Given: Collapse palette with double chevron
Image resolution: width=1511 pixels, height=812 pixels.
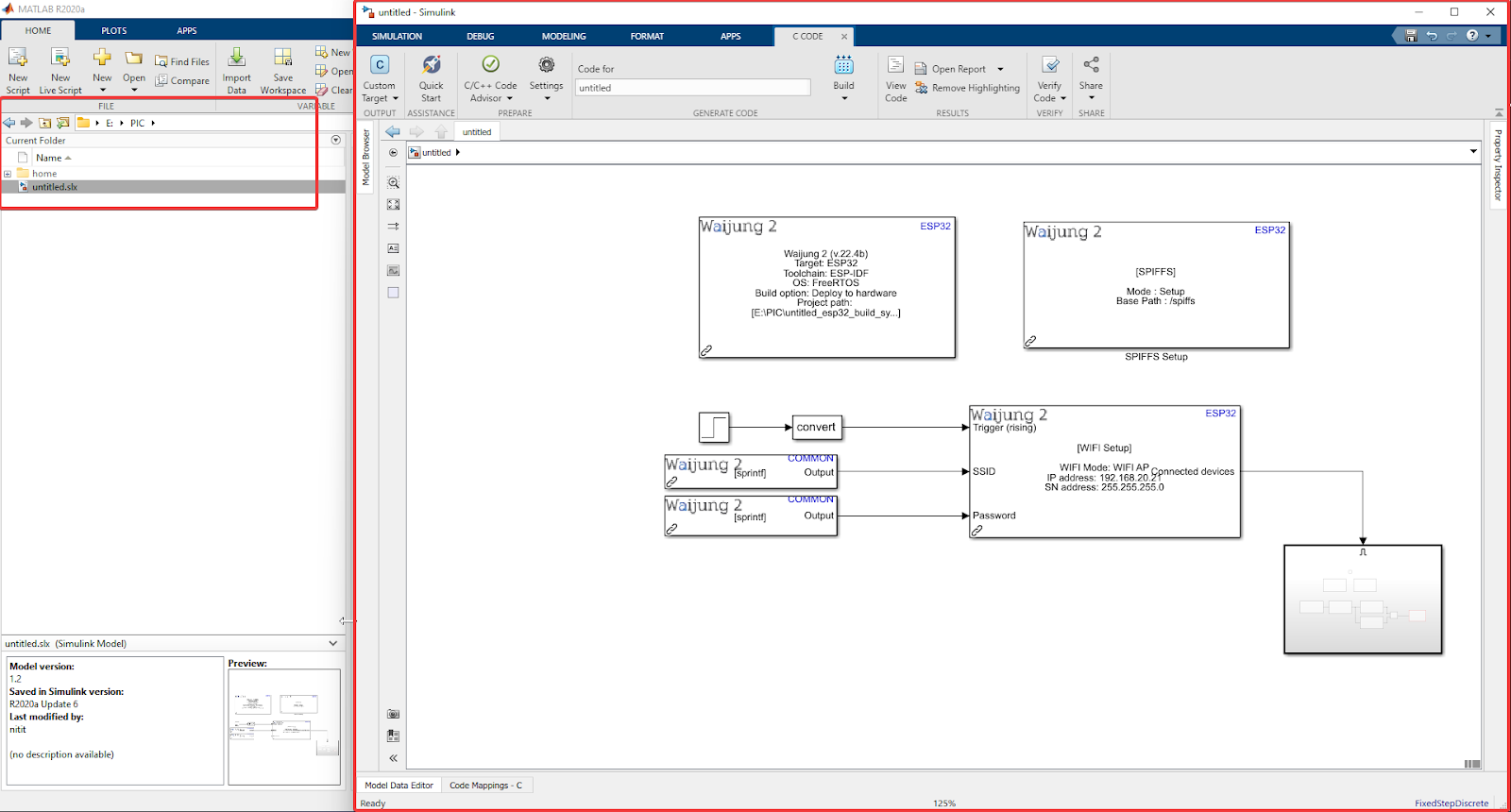Looking at the screenshot, I should (x=394, y=758).
